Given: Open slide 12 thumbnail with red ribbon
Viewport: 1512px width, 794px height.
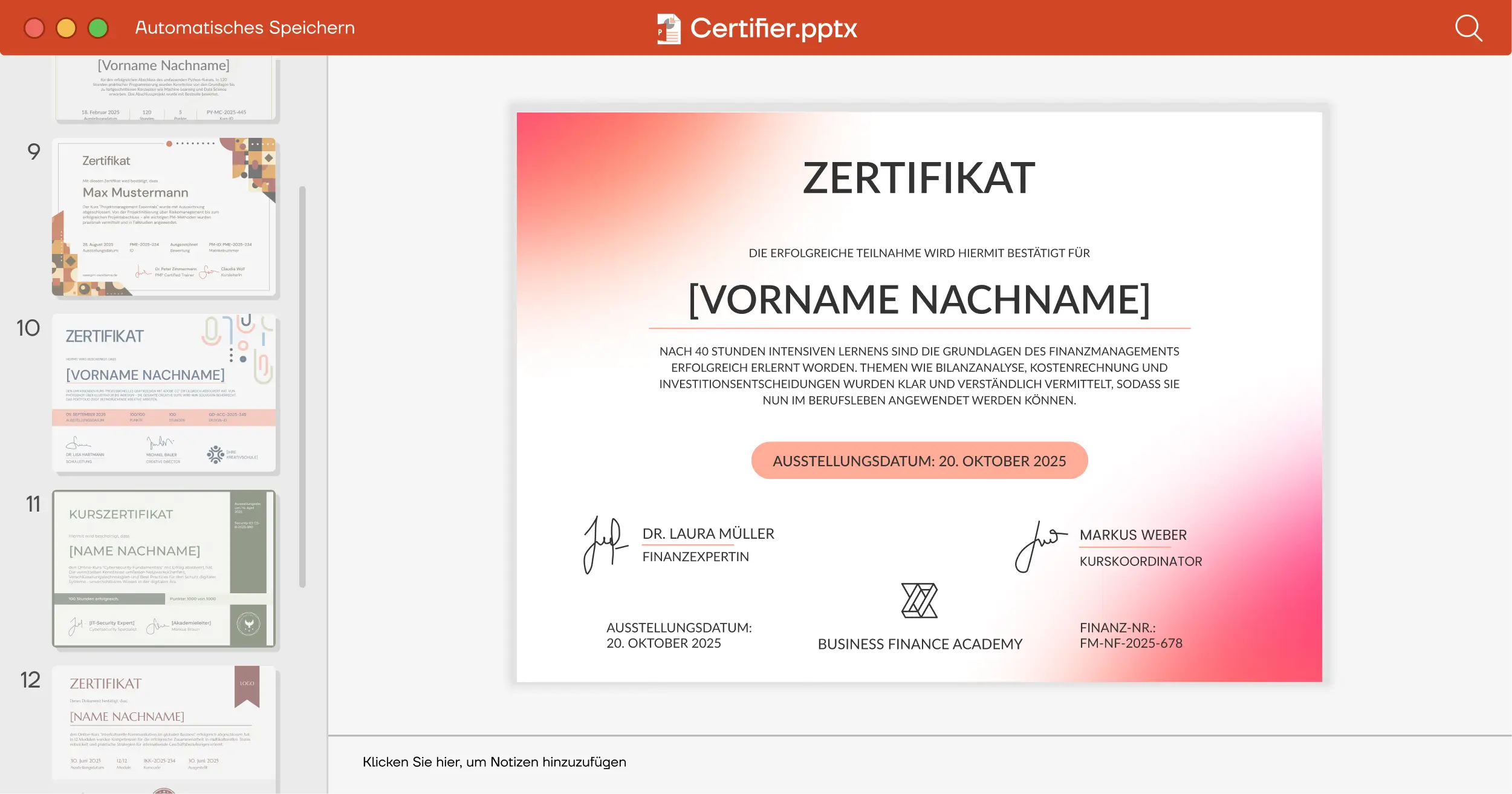Looking at the screenshot, I should tap(164, 726).
